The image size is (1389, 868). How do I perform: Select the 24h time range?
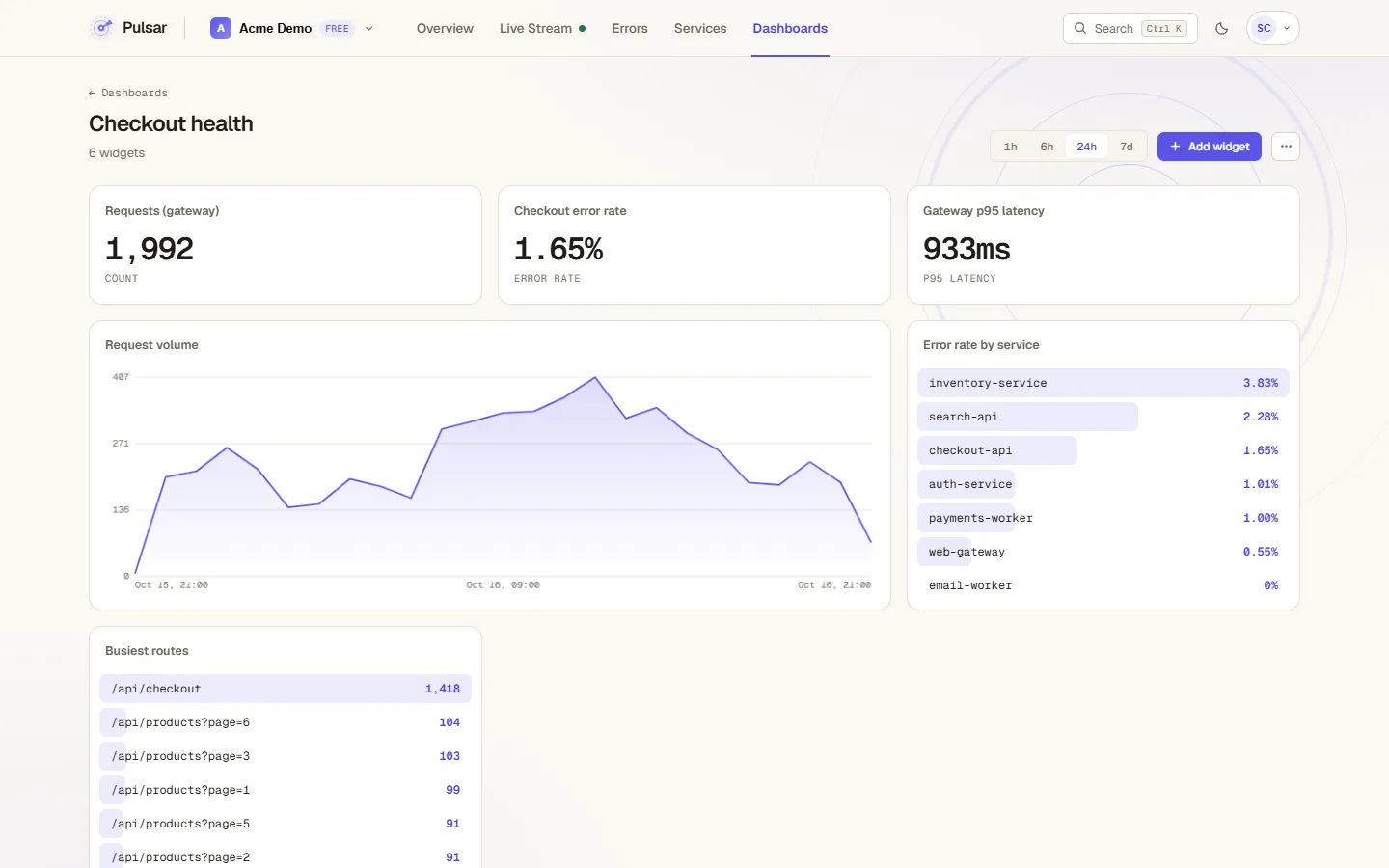[1087, 147]
